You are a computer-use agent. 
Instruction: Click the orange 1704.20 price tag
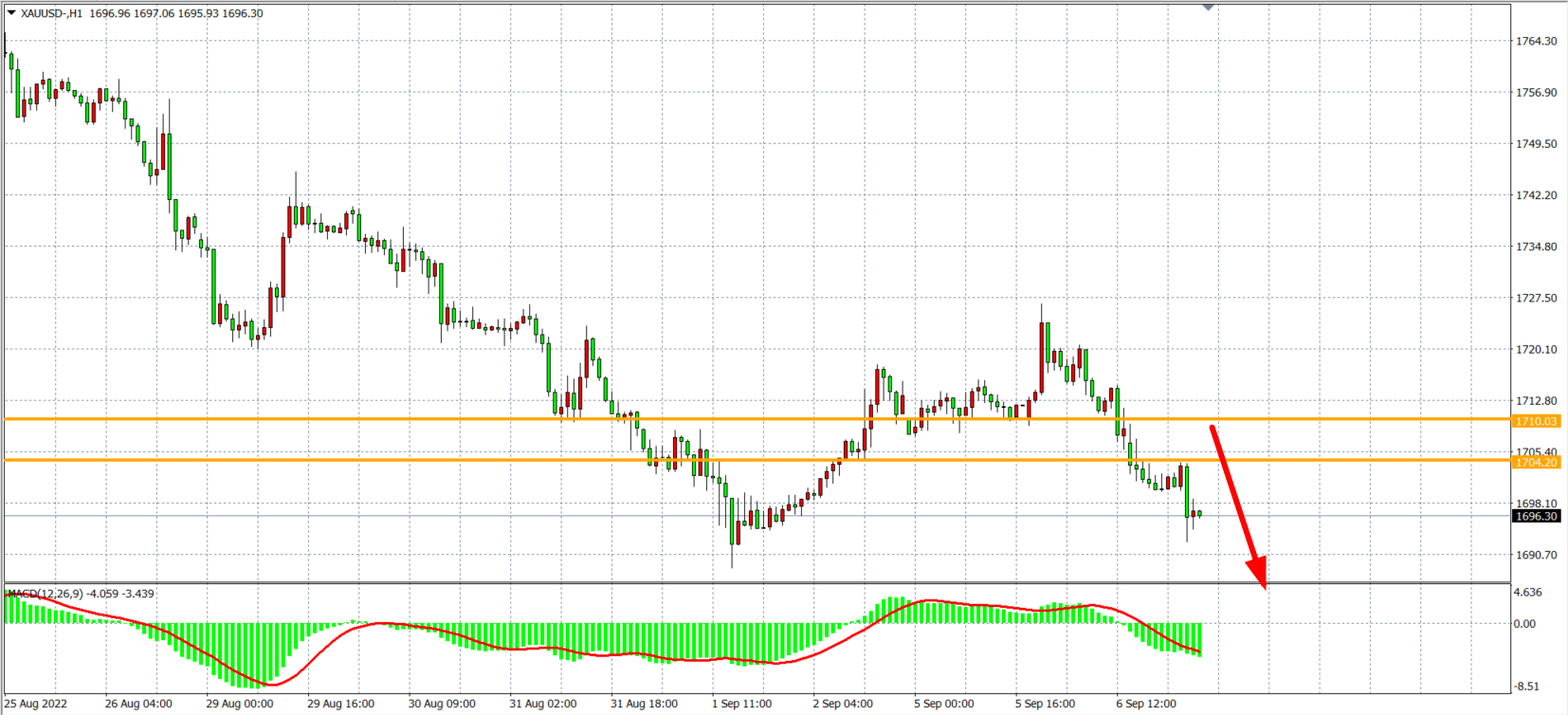1536,463
